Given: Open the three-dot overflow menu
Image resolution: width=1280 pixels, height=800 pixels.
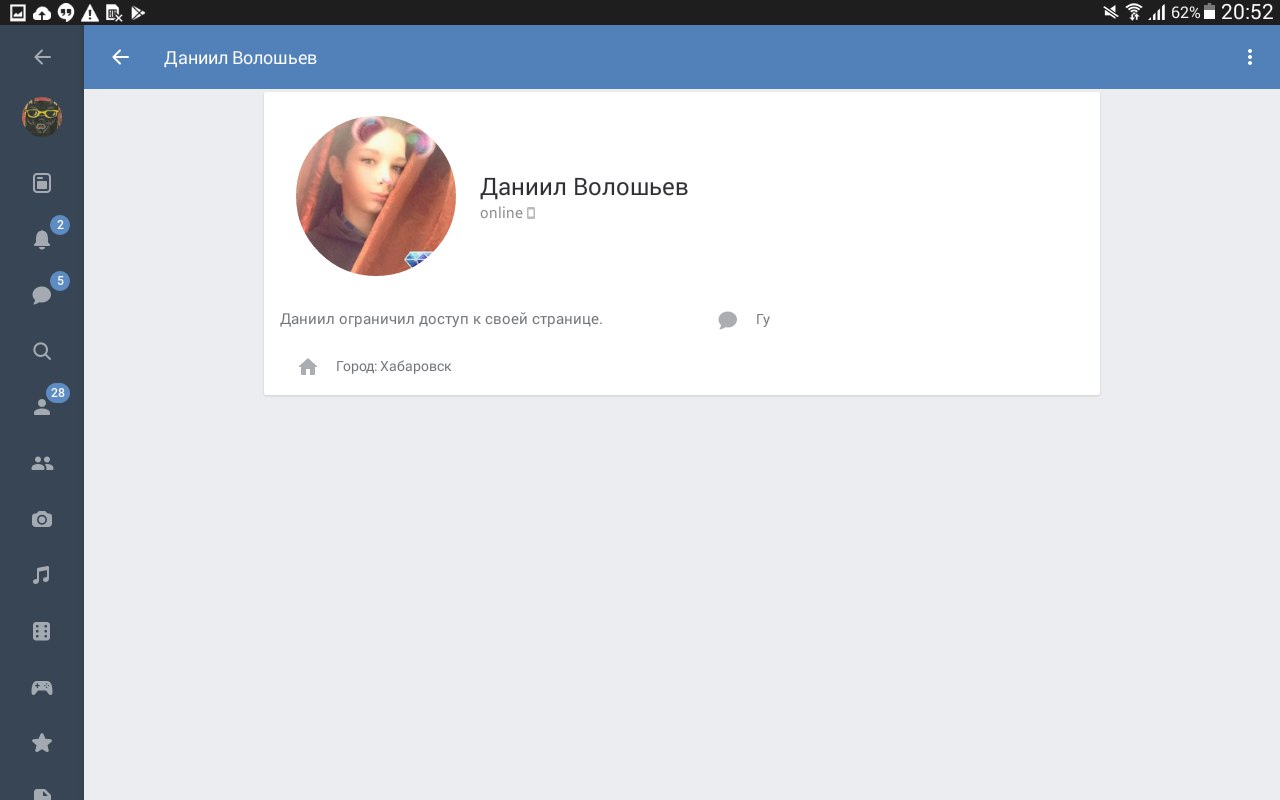Looking at the screenshot, I should pos(1249,57).
